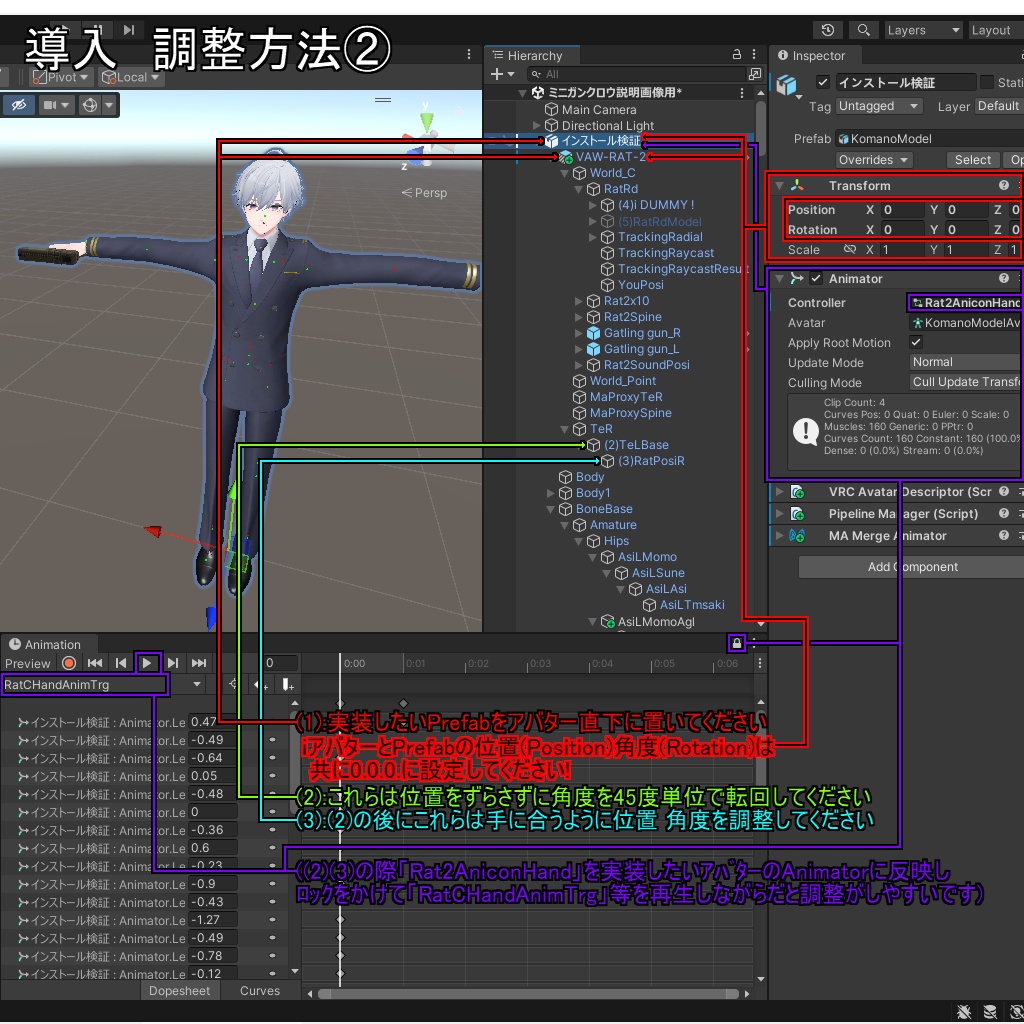Open the Tag Untagged dropdown
Viewport: 1024px width, 1024px height.
point(879,106)
